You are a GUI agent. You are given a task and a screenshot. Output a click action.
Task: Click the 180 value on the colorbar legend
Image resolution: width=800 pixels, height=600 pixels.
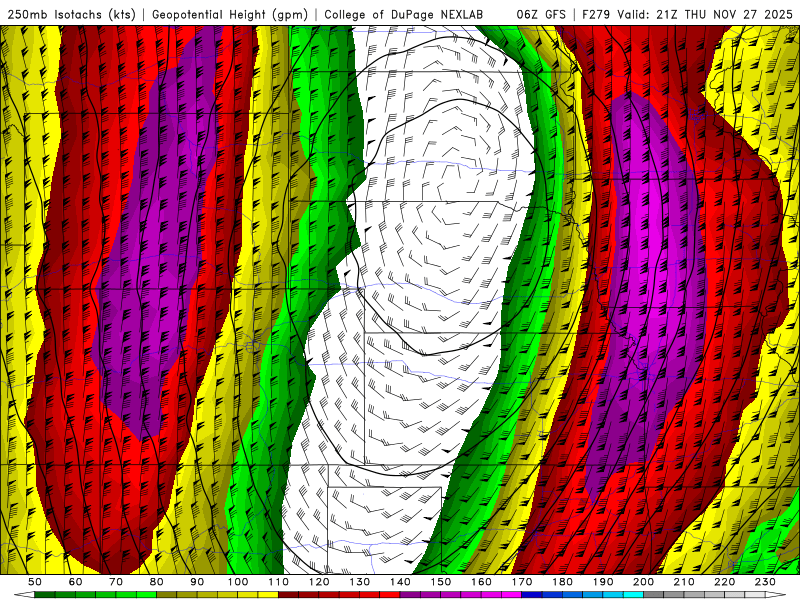coord(562,582)
